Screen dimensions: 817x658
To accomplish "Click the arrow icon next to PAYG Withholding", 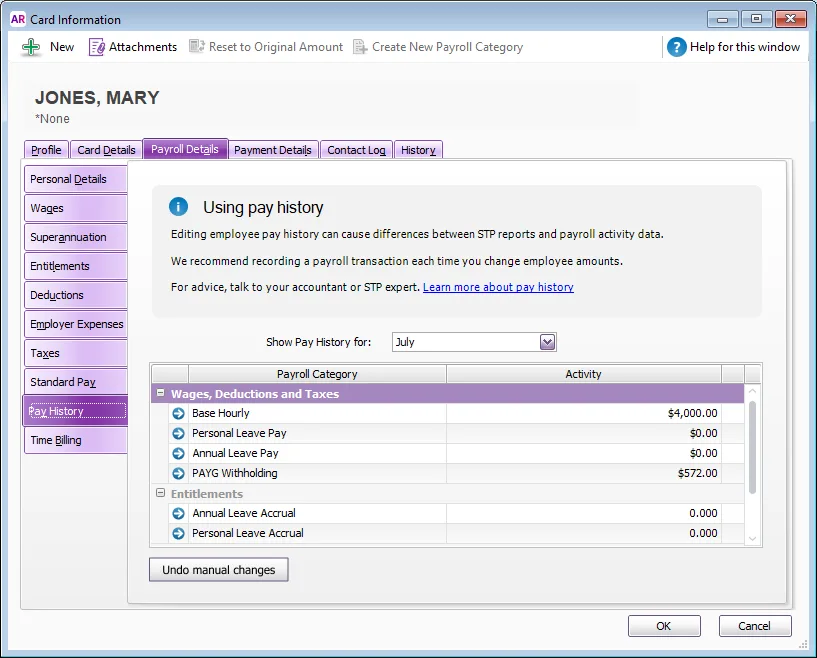I will click(x=178, y=474).
